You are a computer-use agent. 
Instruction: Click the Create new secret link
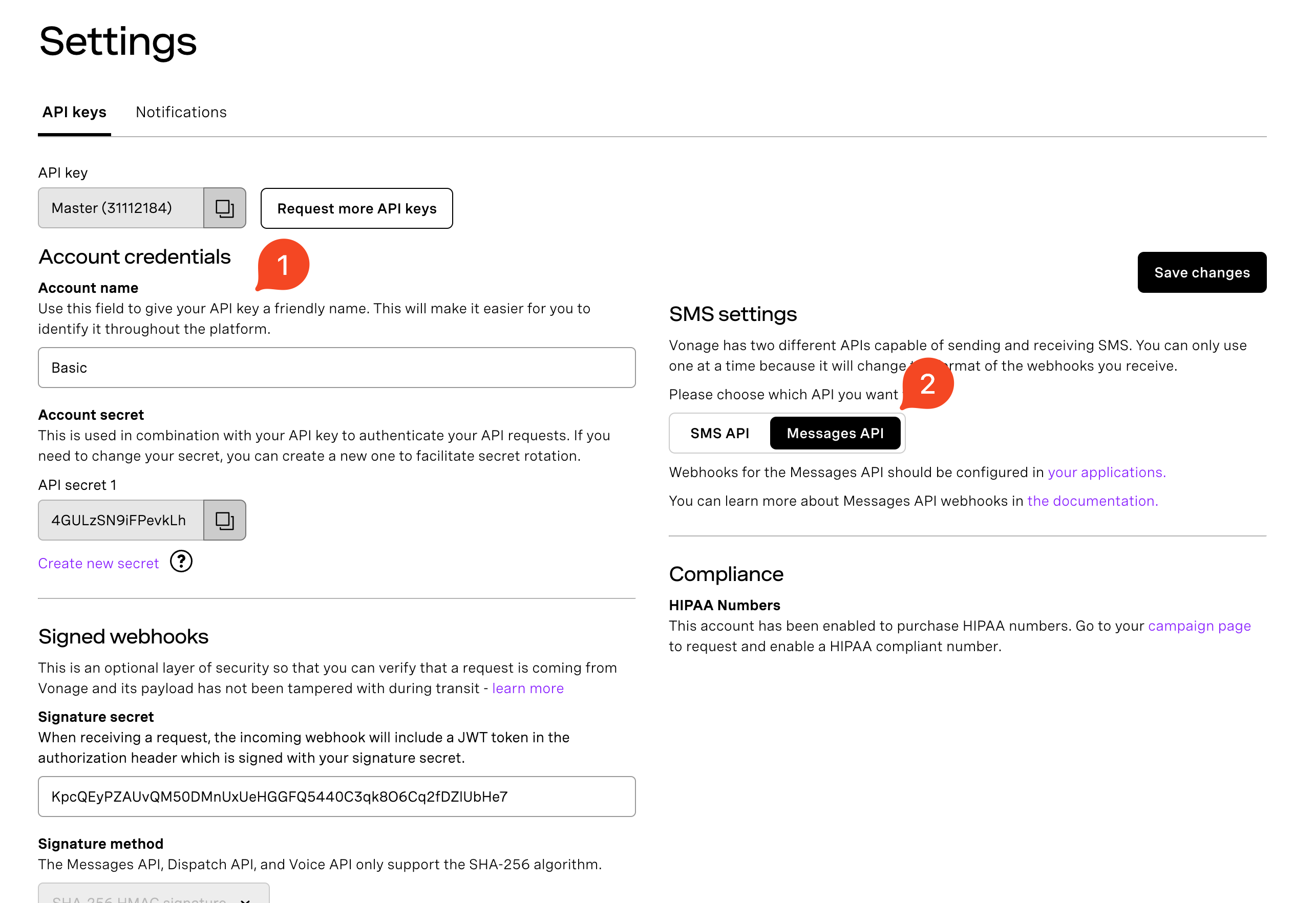[x=98, y=563]
